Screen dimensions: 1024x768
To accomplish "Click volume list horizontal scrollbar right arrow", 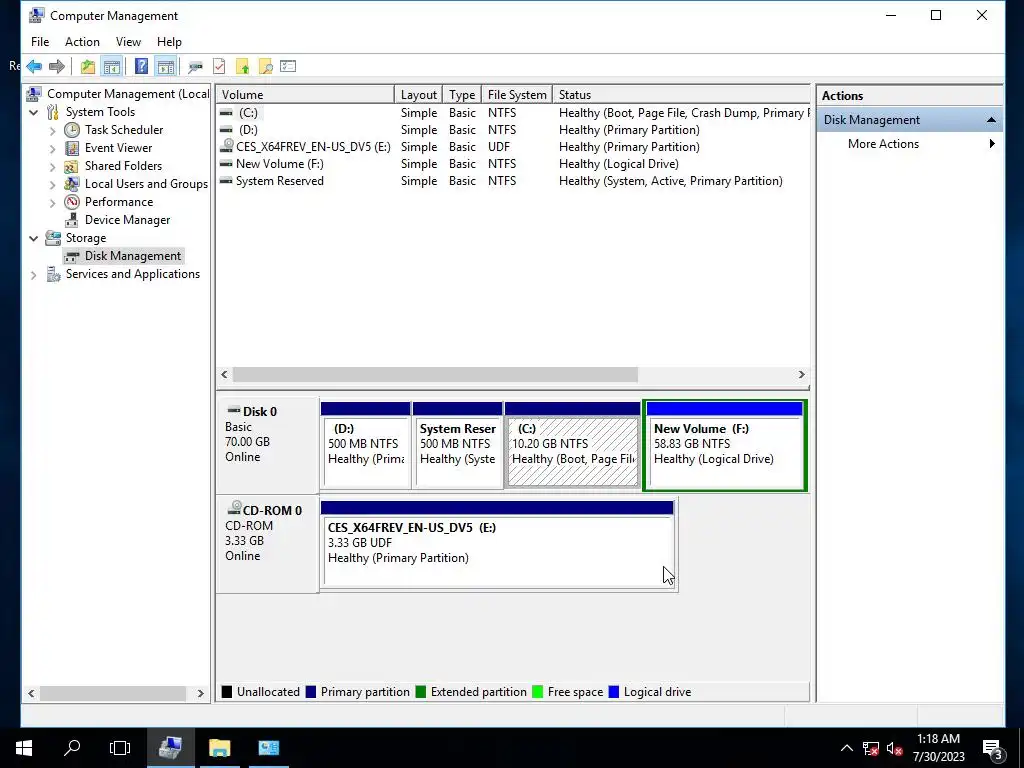I will tap(801, 374).
